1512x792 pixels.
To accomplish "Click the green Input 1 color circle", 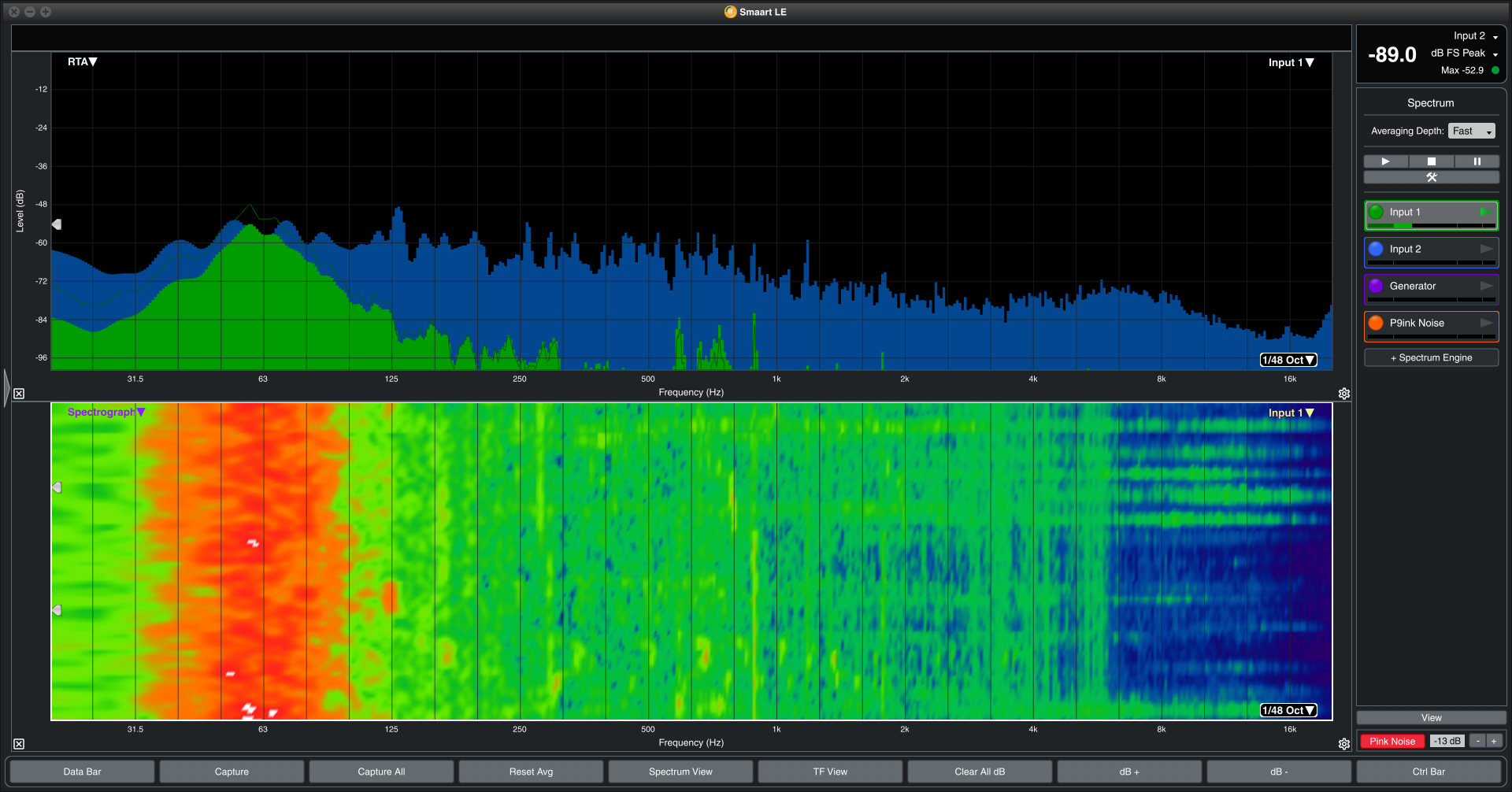I will click(1376, 212).
